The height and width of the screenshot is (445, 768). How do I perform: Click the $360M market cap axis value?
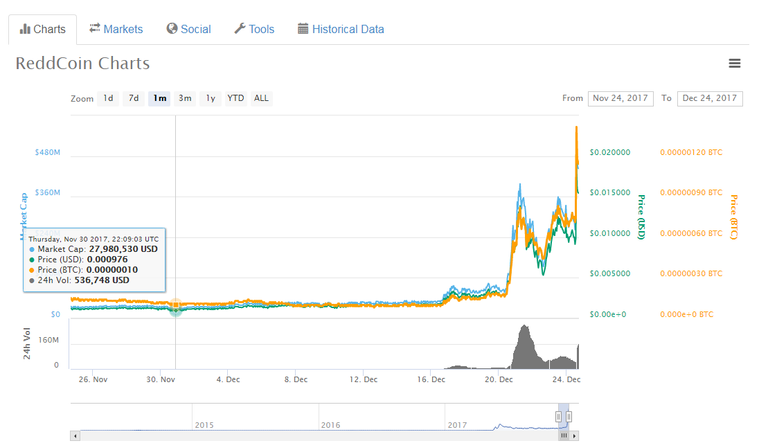pyautogui.click(x=48, y=192)
